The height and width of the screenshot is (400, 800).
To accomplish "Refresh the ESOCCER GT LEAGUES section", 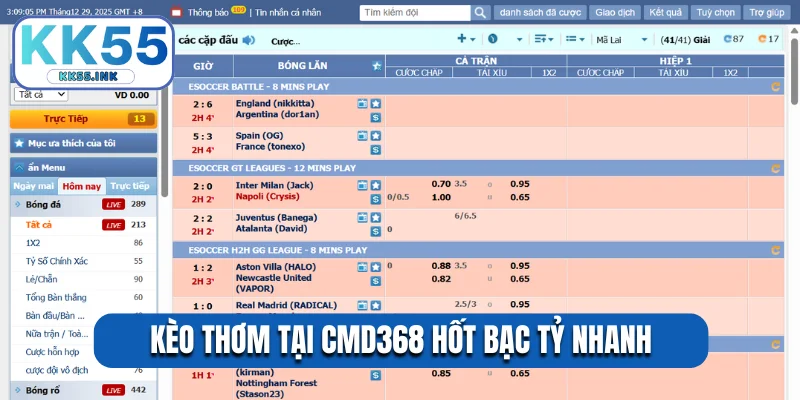I will click(x=776, y=168).
